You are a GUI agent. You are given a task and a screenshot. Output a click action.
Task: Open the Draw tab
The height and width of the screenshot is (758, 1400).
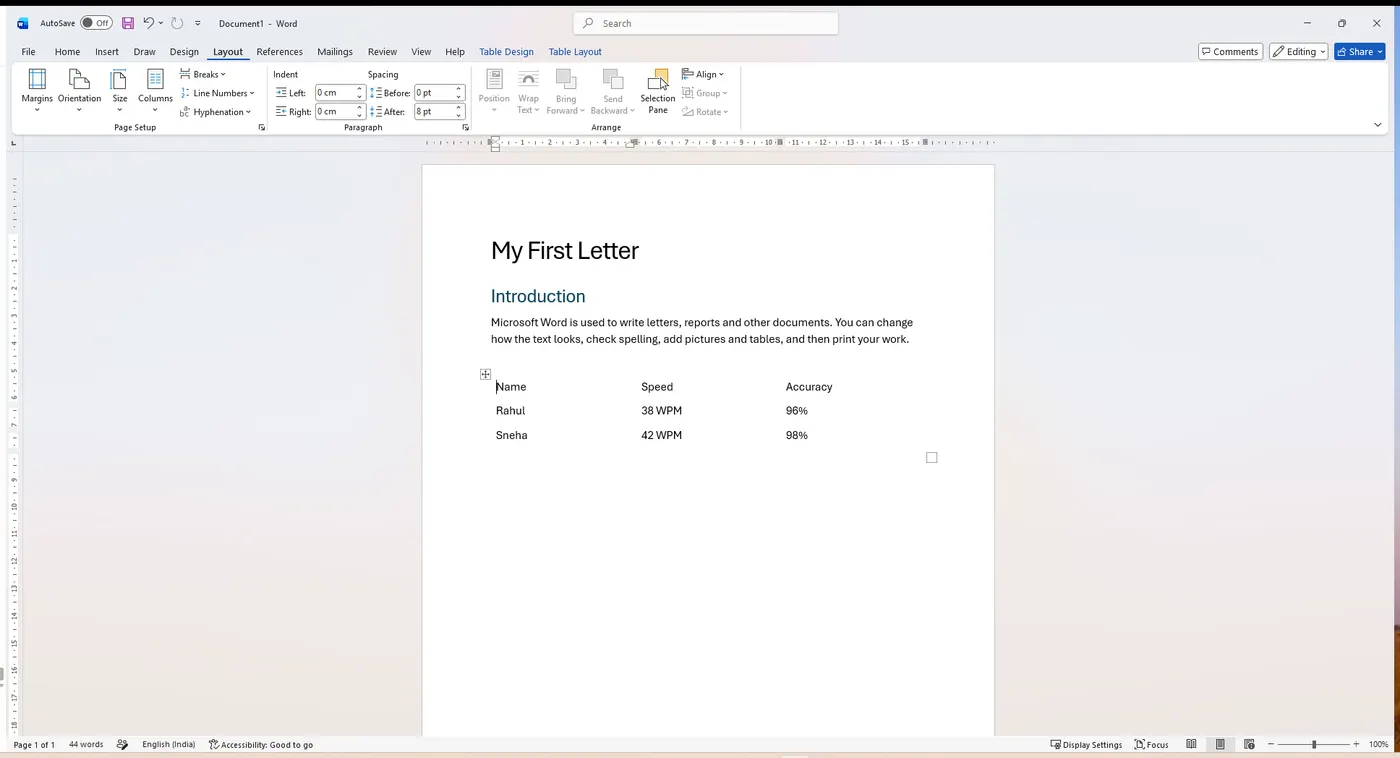pyautogui.click(x=144, y=51)
